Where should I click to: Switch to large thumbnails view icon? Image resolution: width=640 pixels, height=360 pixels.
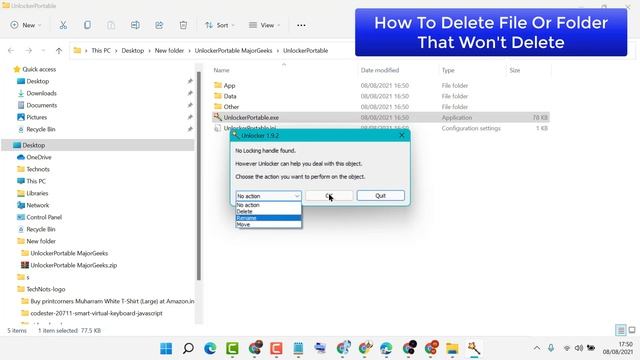click(632, 330)
